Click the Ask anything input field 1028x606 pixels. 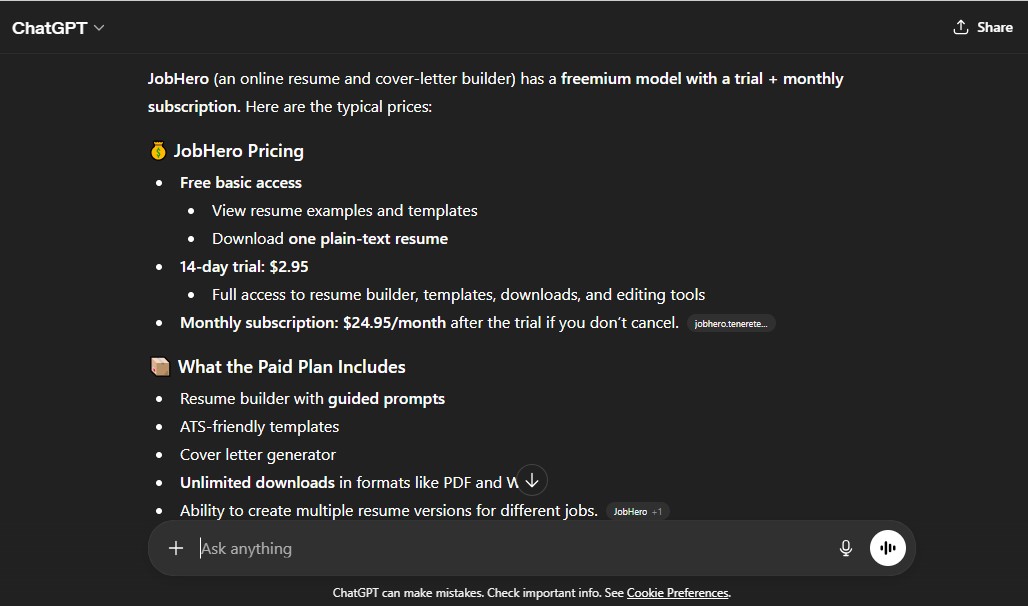(x=400, y=548)
